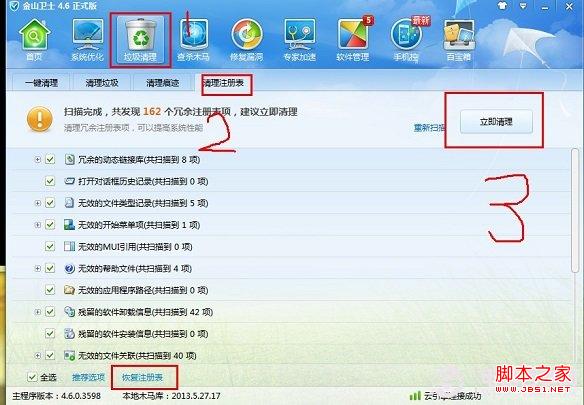The width and height of the screenshot is (584, 405).
Task: Switch to 清理垃圾 tab
Action: point(102,83)
